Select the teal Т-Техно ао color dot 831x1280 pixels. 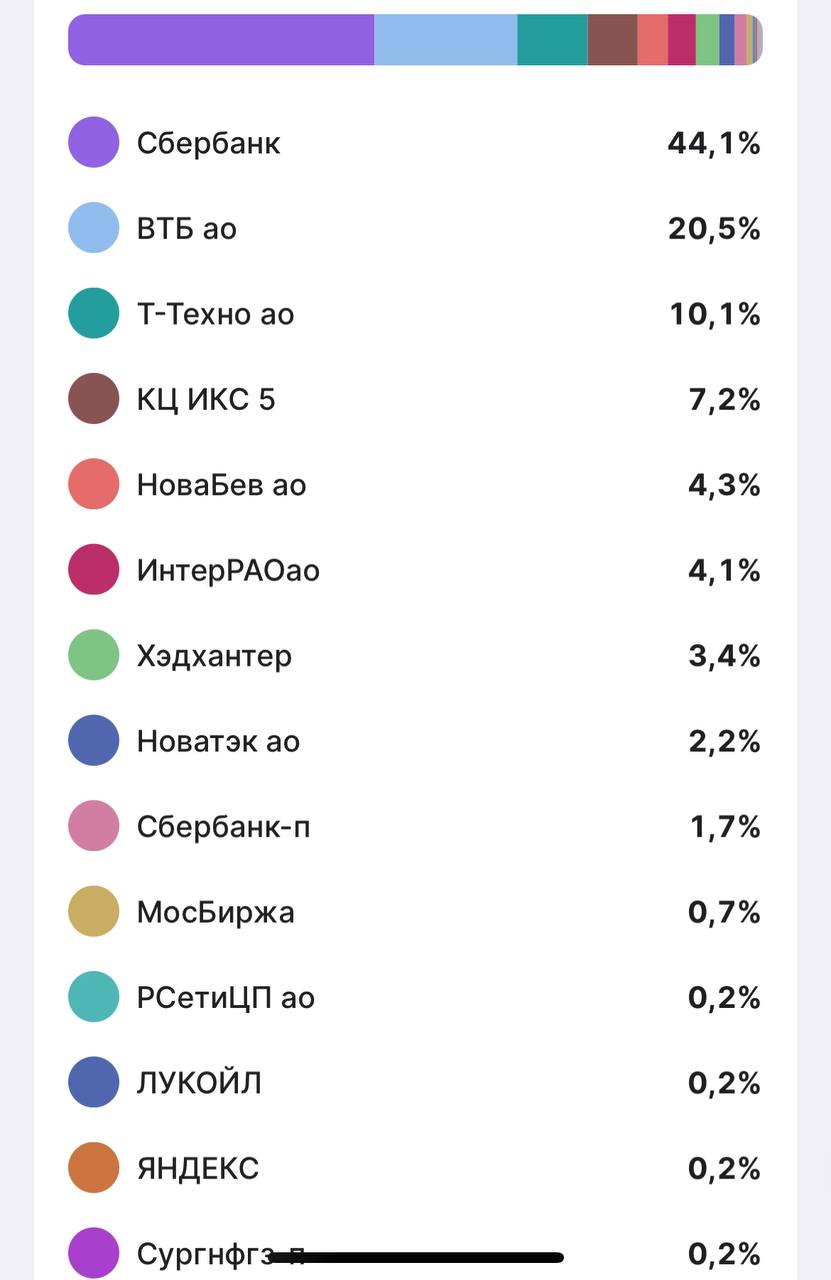[x=94, y=314]
